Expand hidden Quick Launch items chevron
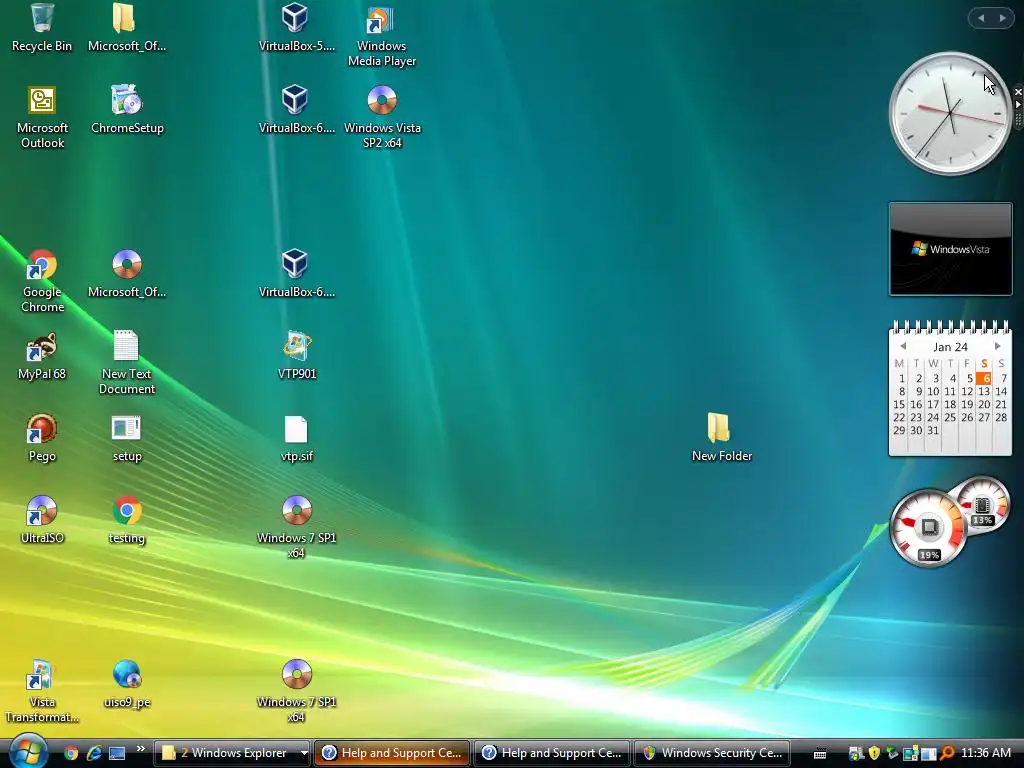Viewport: 1024px width, 768px height. tap(140, 748)
